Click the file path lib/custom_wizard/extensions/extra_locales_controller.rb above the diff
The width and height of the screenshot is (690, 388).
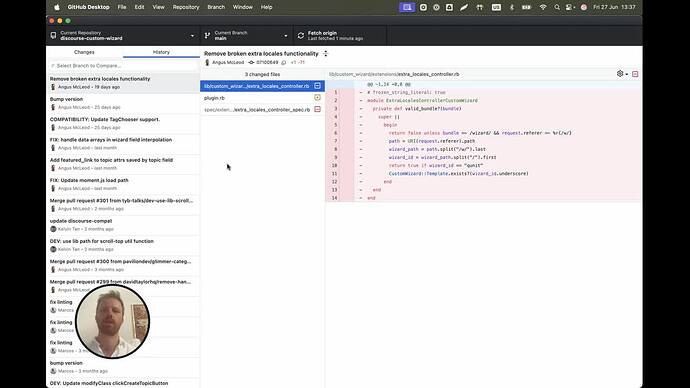(394, 74)
